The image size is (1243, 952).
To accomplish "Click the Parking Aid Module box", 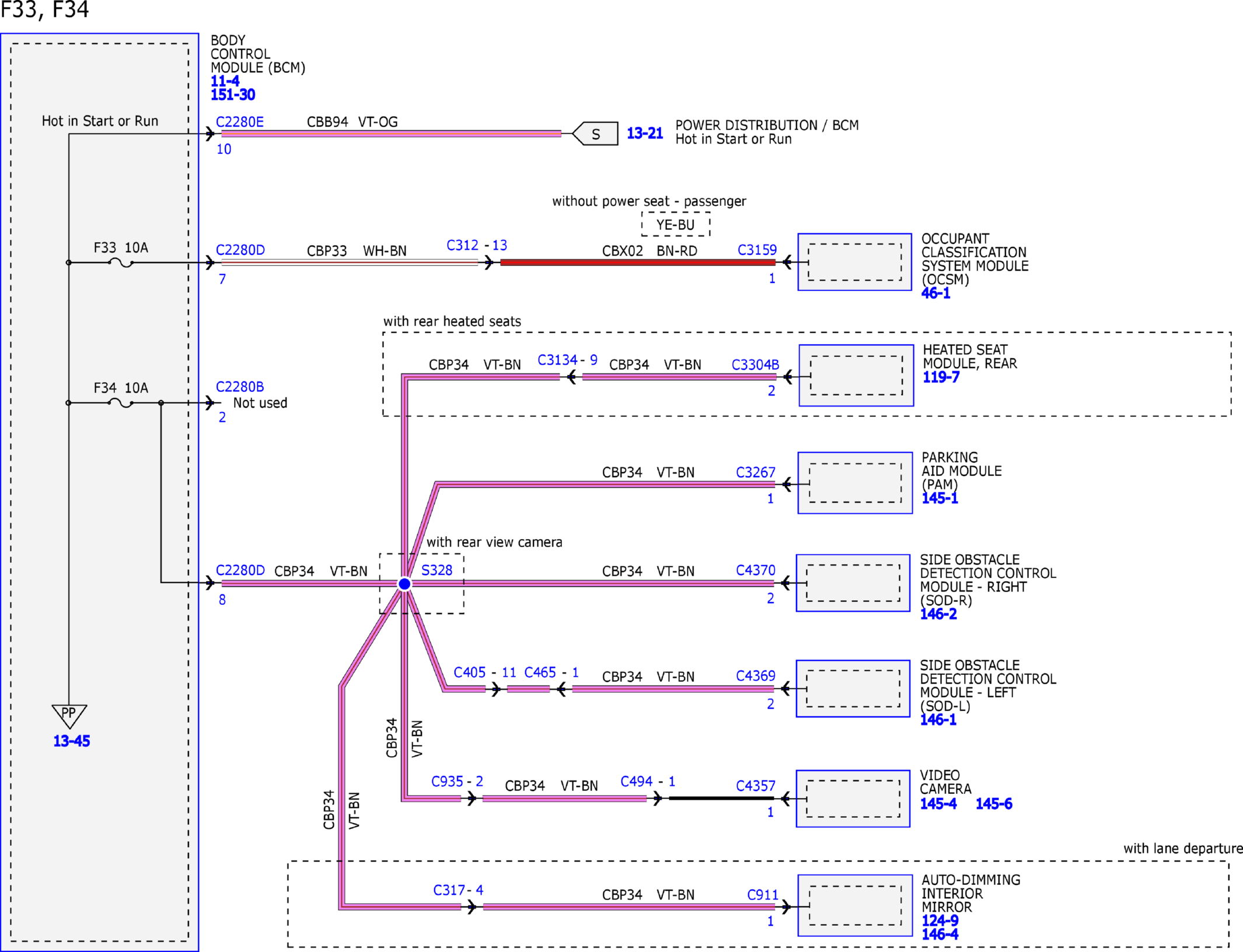I will 855,483.
